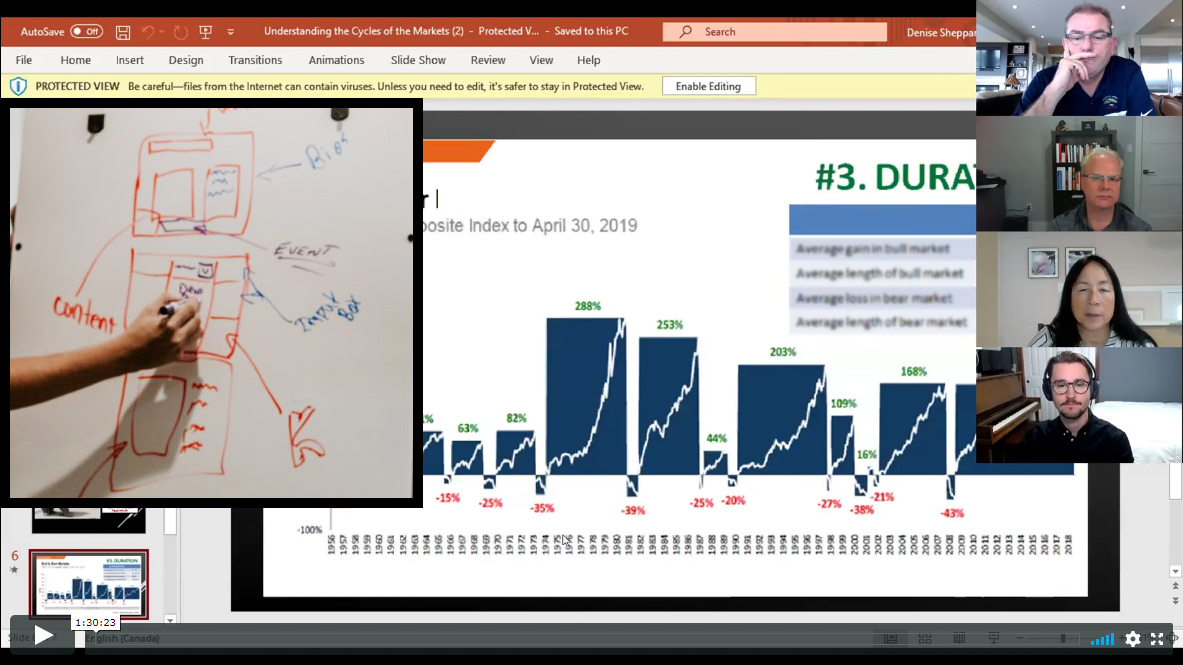Click the whiteboard drawing video overlay
Image resolution: width=1183 pixels, height=665 pixels.
[211, 303]
